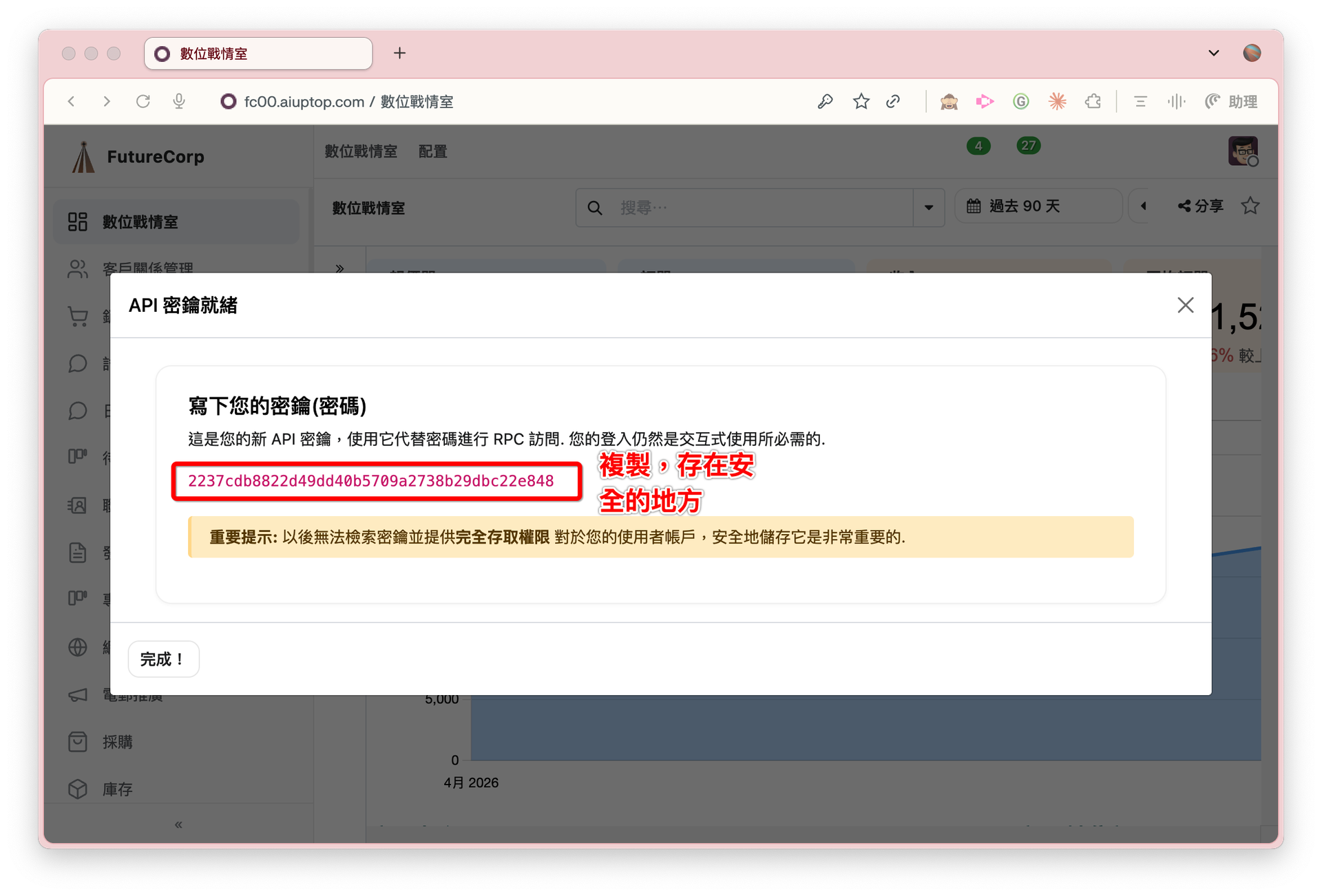Screen dimensions: 1322x896
Task: Open the browser profile avatar
Action: pyautogui.click(x=1252, y=53)
